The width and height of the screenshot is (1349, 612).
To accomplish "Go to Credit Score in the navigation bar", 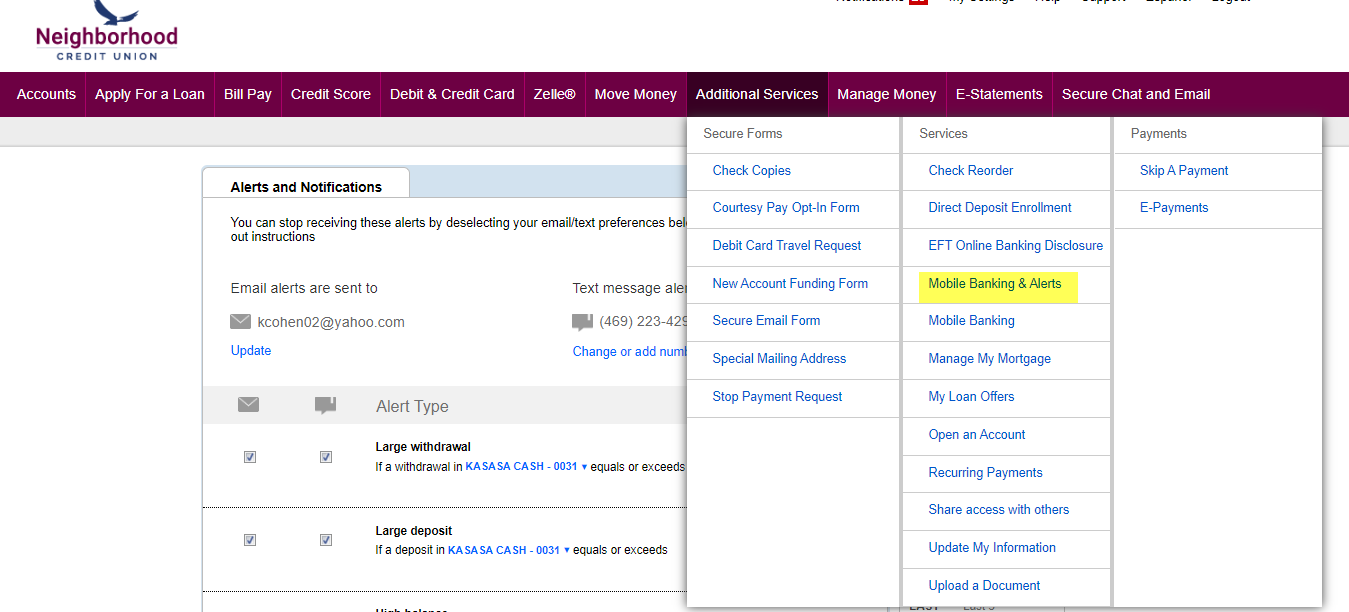I will [331, 94].
